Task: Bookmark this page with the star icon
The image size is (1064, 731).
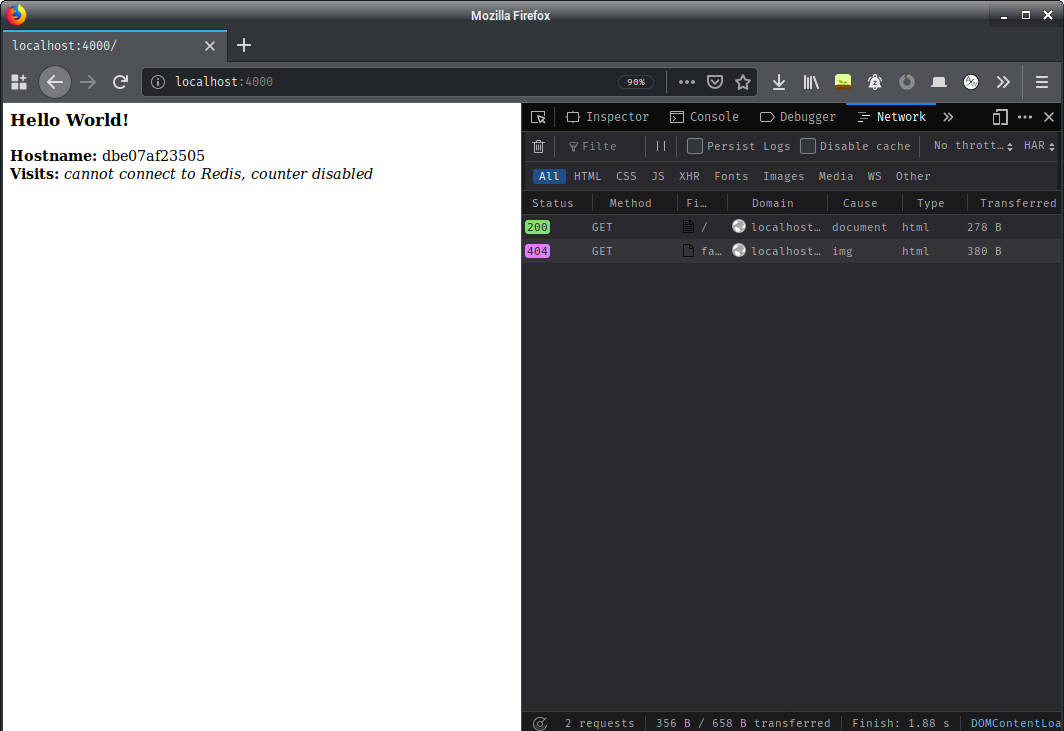Action: 743,82
